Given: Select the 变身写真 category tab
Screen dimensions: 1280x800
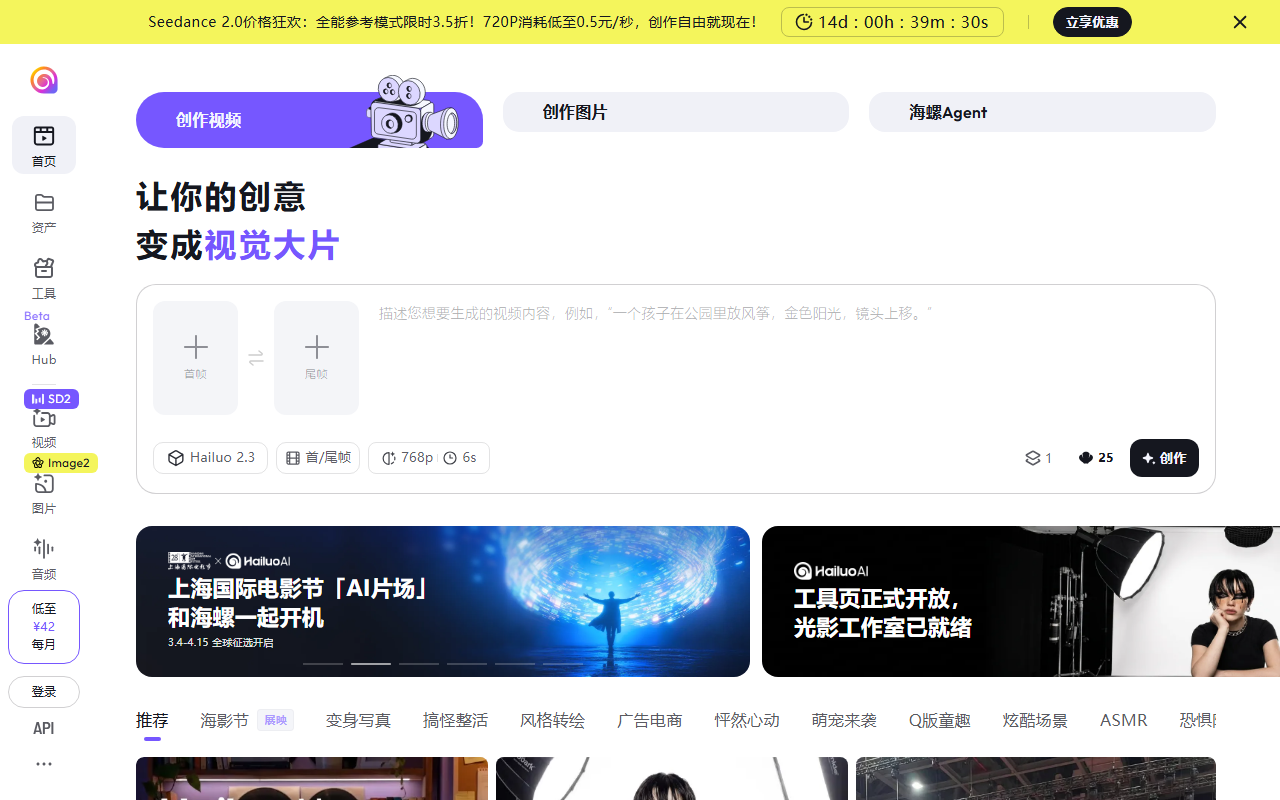Looking at the screenshot, I should (x=358, y=720).
